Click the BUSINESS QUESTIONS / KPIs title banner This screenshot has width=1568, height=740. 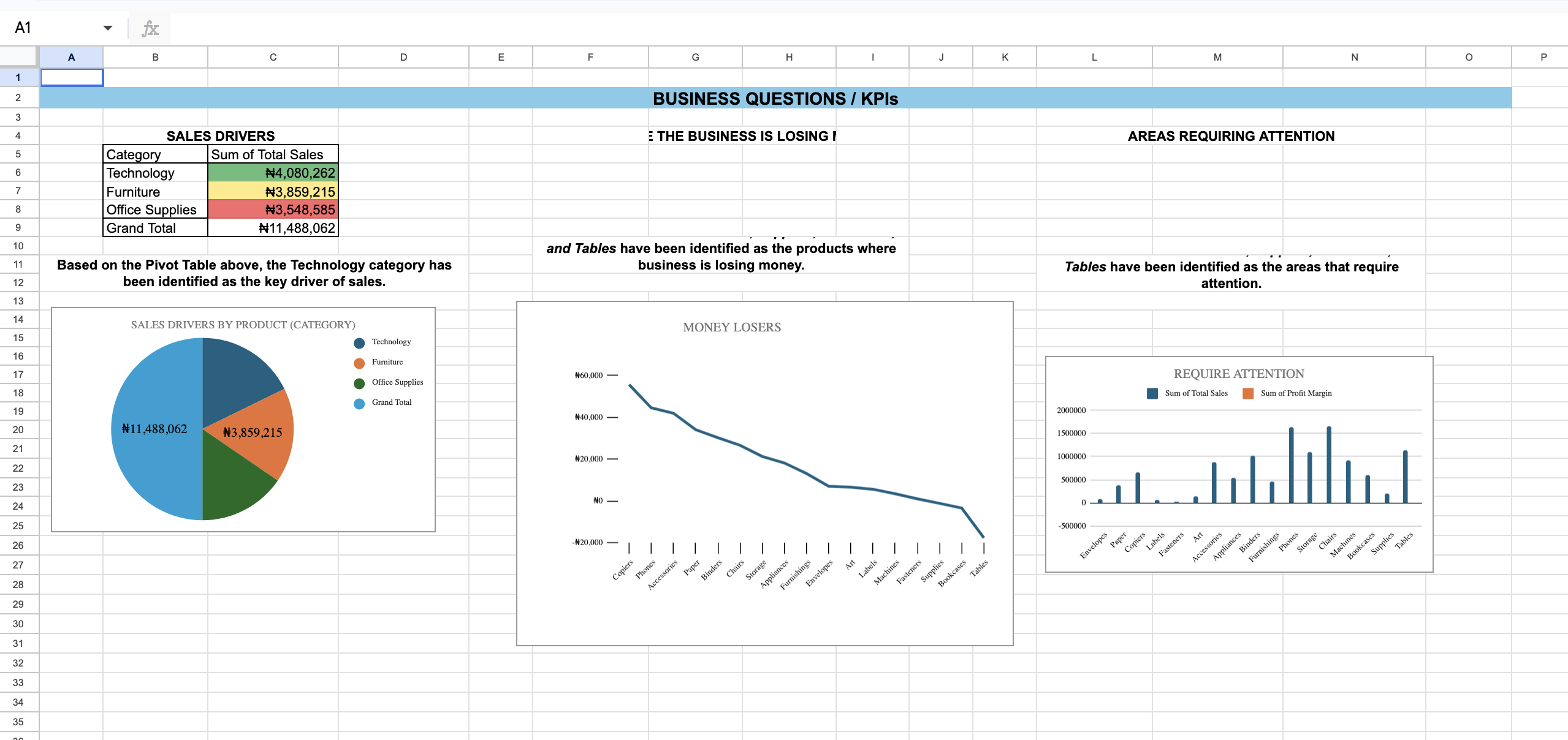pos(775,98)
